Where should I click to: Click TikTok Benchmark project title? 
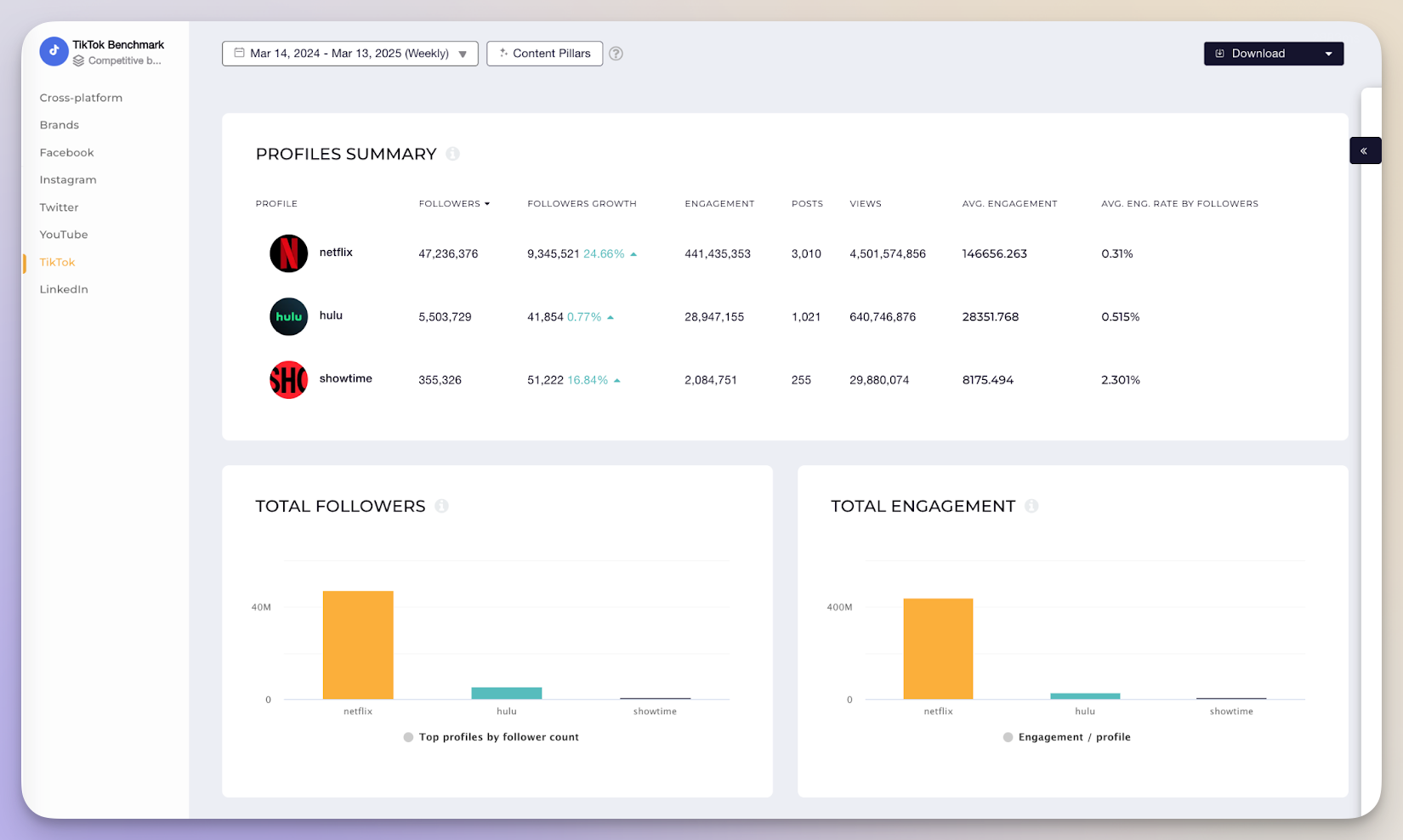click(118, 45)
